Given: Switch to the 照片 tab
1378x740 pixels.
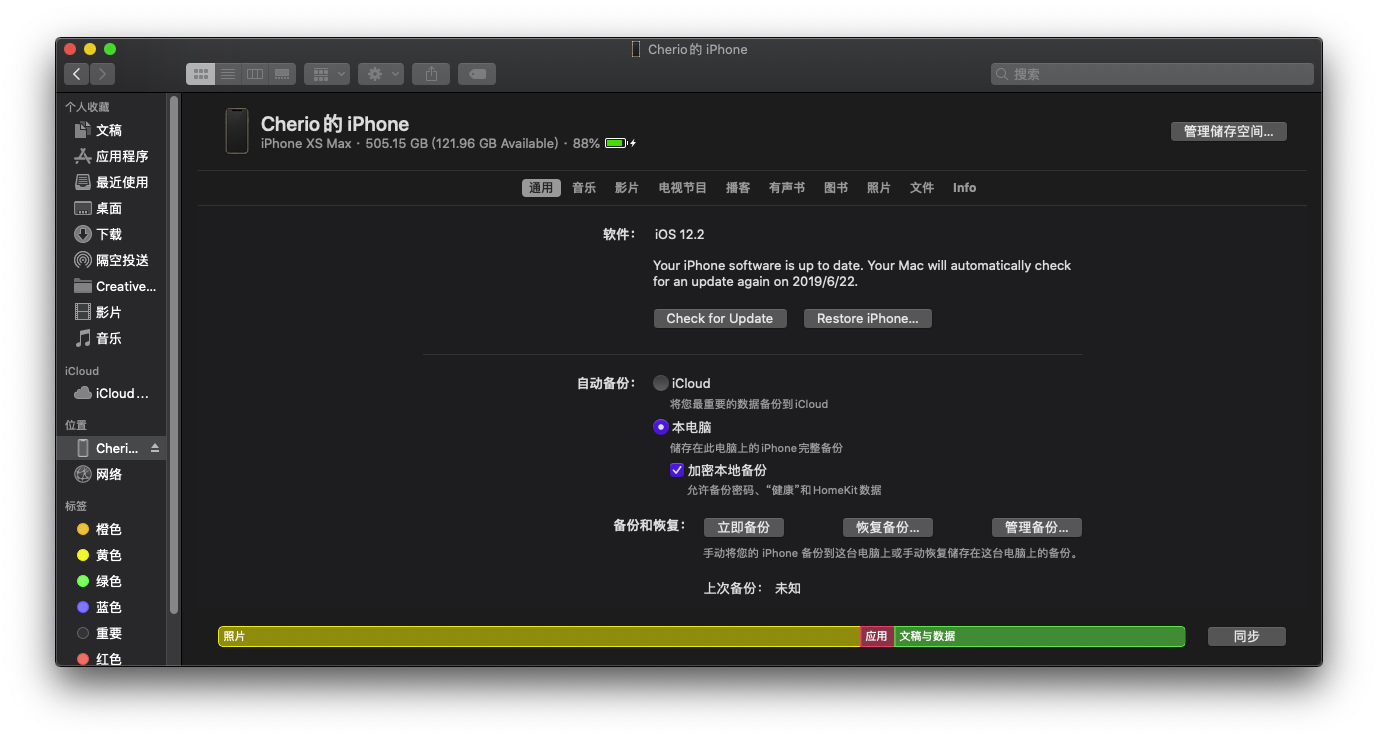Looking at the screenshot, I should click(879, 188).
